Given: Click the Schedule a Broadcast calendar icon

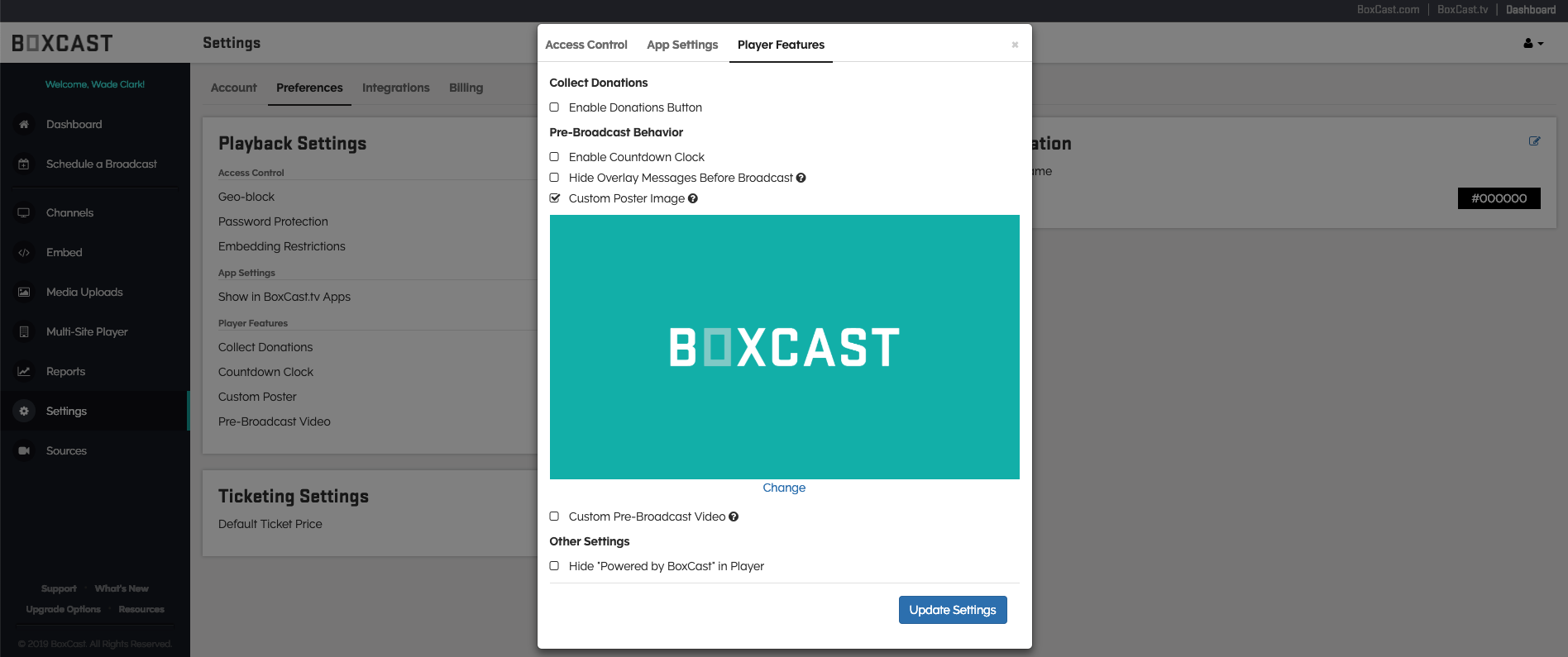Looking at the screenshot, I should 24,164.
